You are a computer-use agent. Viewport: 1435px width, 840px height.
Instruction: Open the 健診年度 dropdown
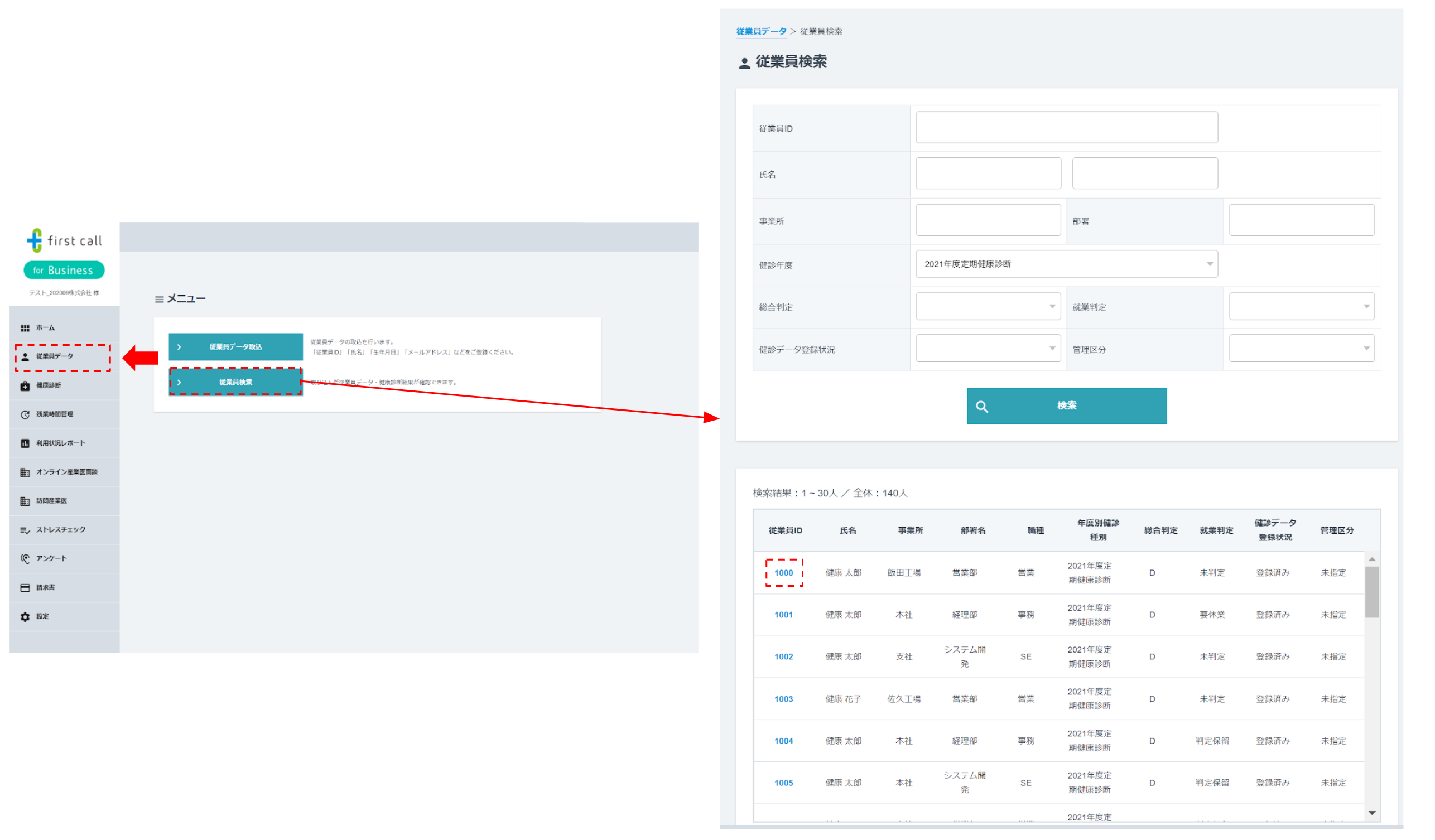click(1068, 264)
